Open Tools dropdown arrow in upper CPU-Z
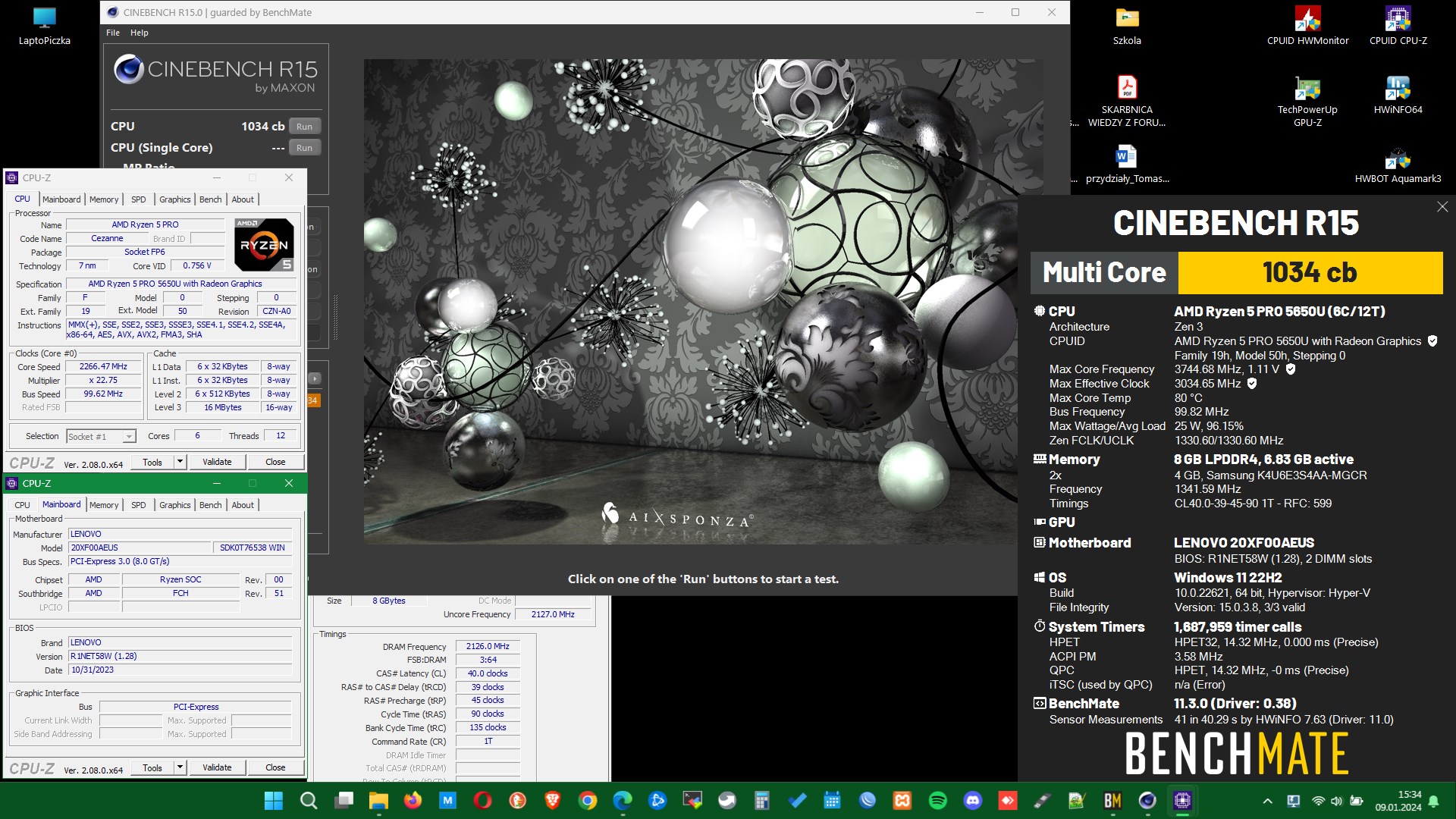1456x819 pixels. pos(180,462)
